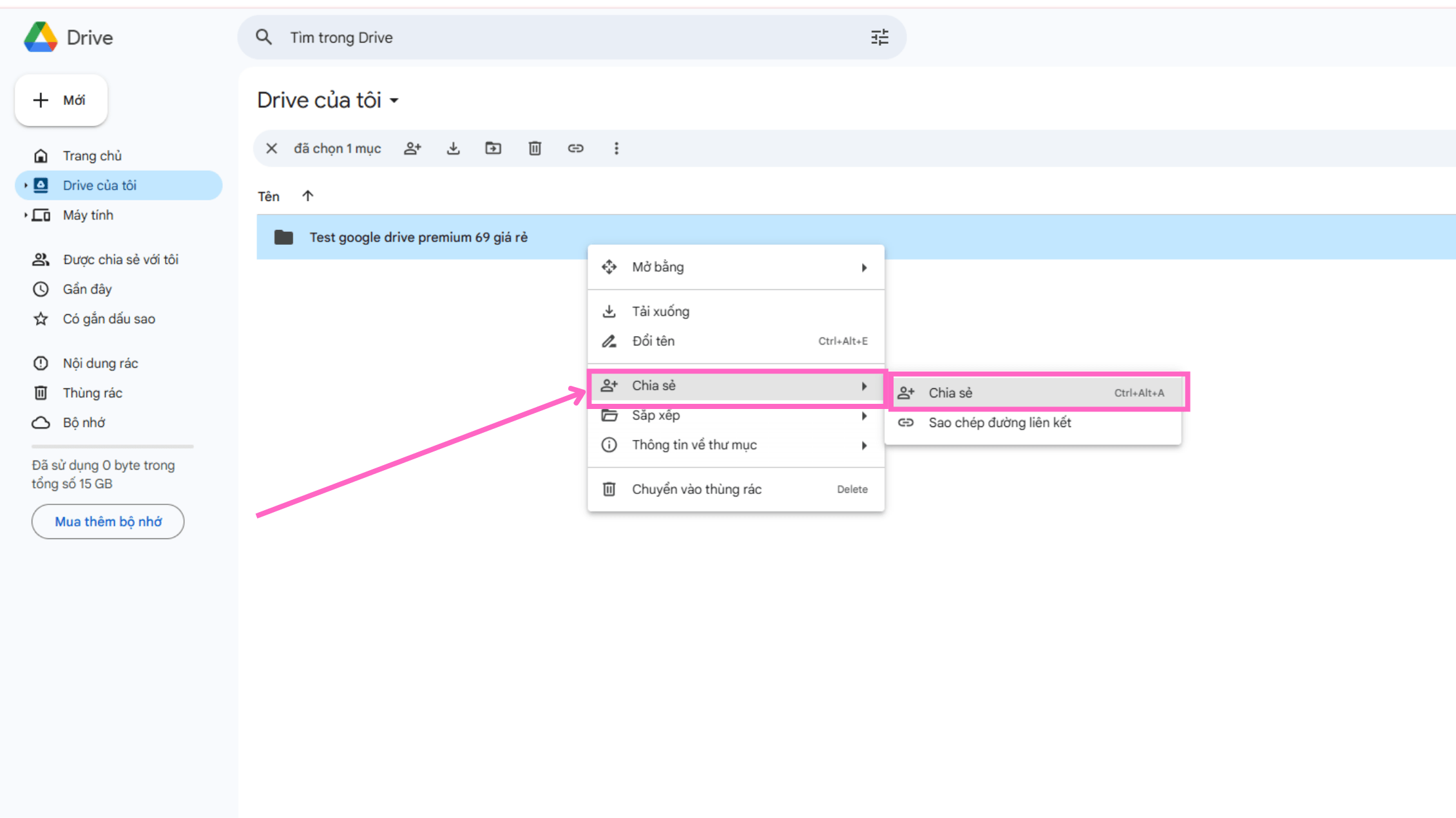Select Sao chép đường liên kết option
This screenshot has height=818, width=1456.
tap(999, 423)
